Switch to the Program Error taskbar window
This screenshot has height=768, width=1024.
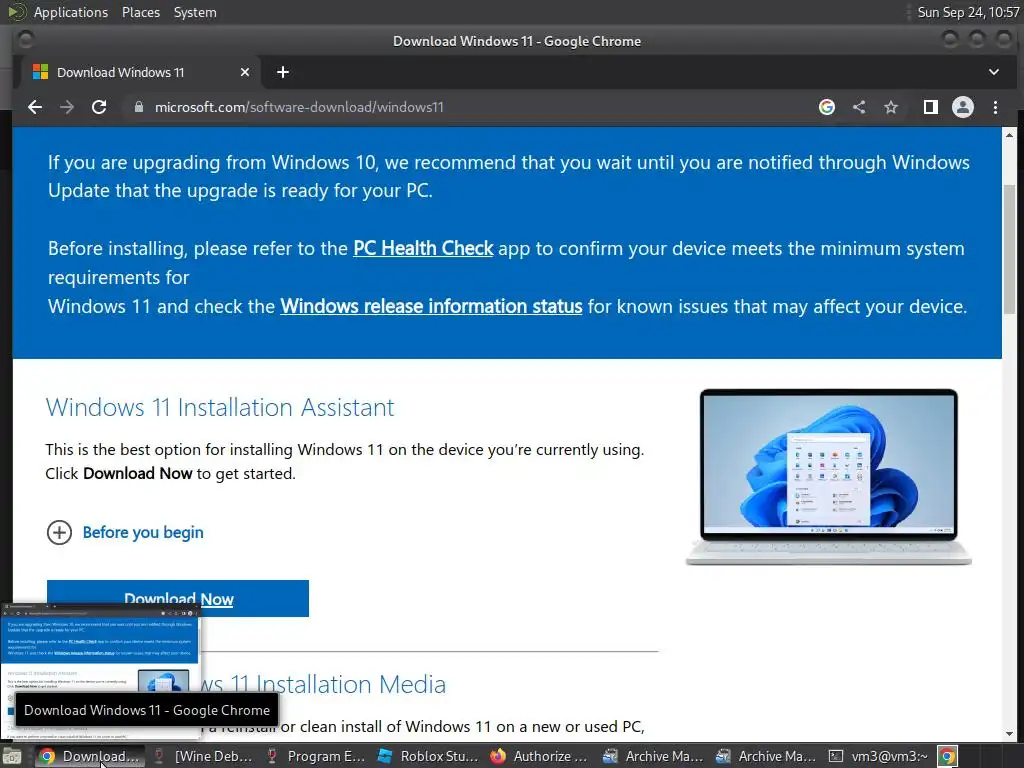(316, 756)
